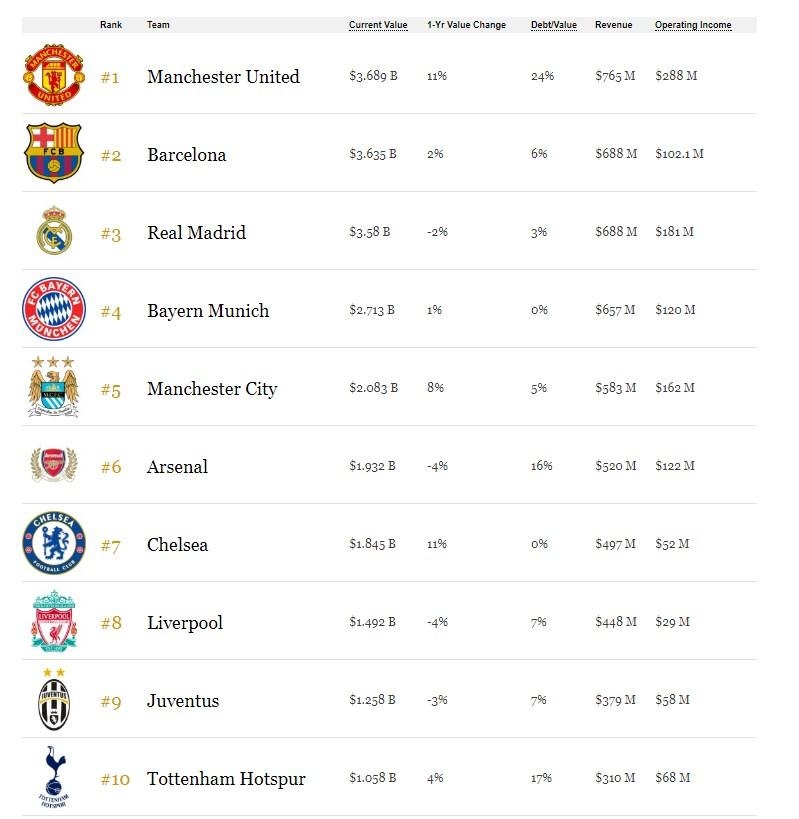Click the Chelsea blue lion crest

[54, 544]
